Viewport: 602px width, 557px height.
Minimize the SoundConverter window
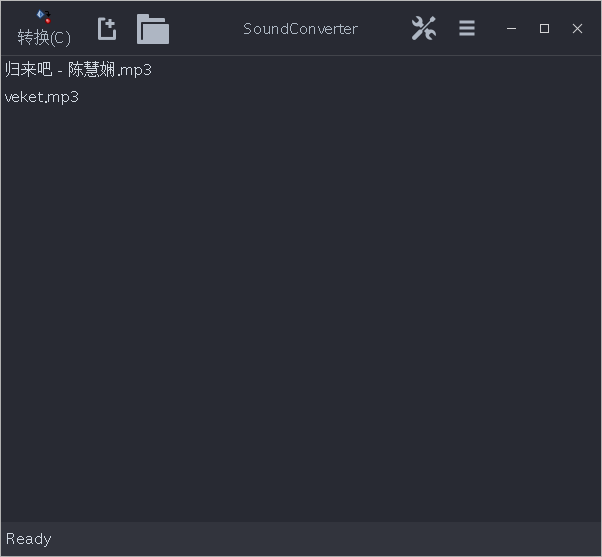pyautogui.click(x=511, y=28)
